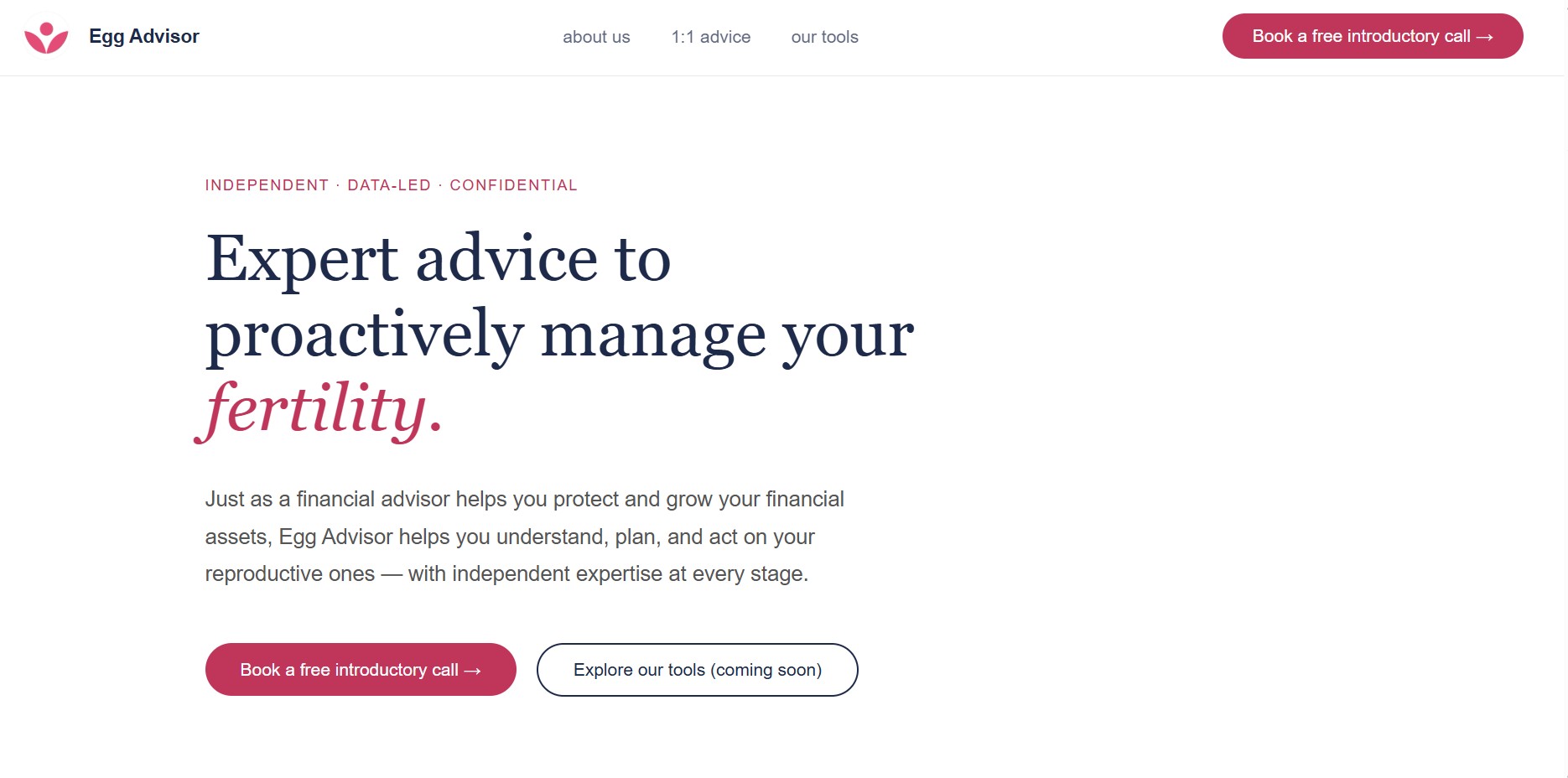Open the about us page
The height and width of the screenshot is (778, 1568).
click(596, 37)
